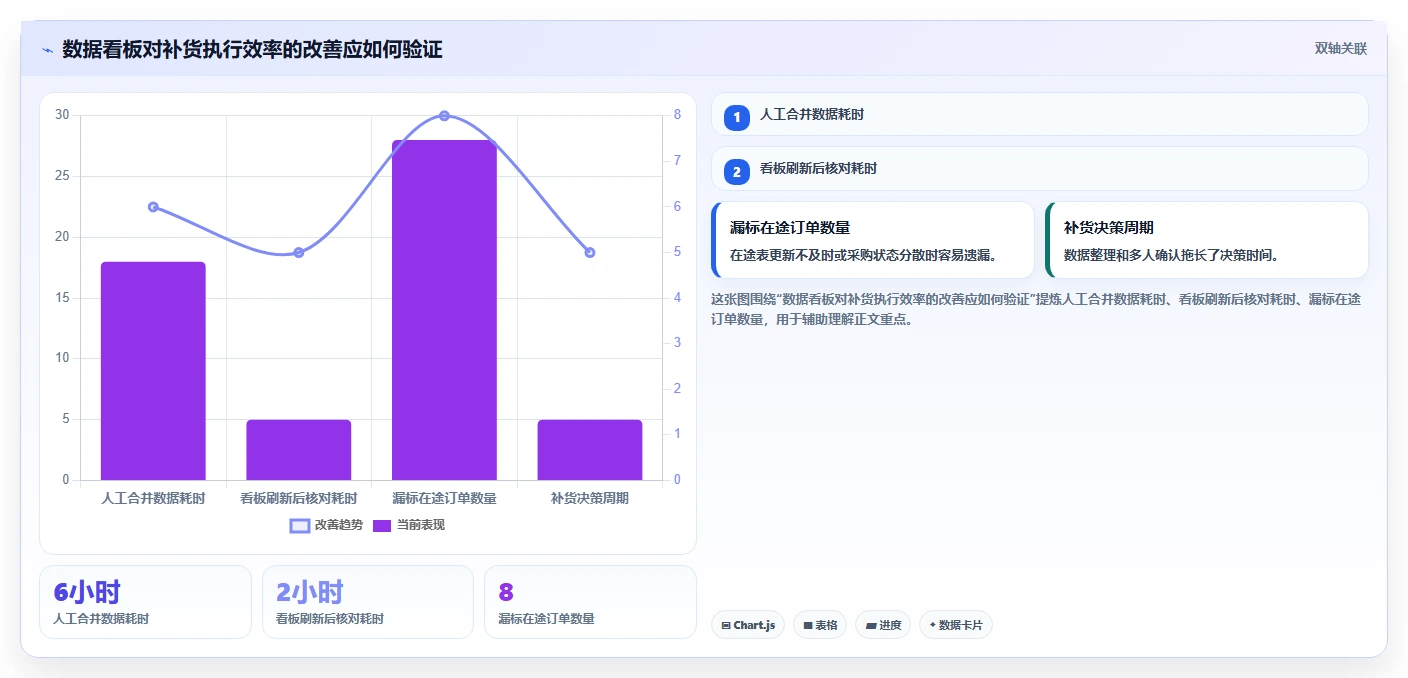Click trend line point above 补货决策周期 bar
Image resolution: width=1408 pixels, height=678 pixels.
pos(590,253)
